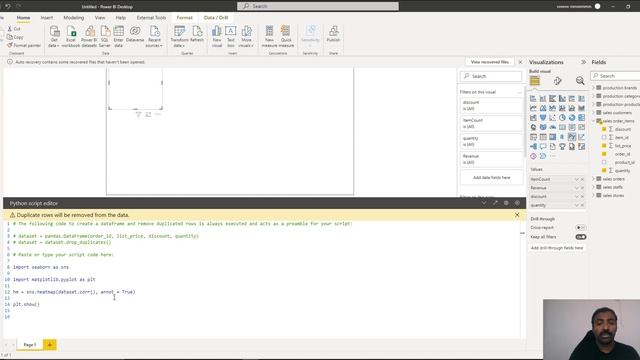This screenshot has height=360, width=640.
Task: Expand the sales customers table
Action: pos(593,113)
